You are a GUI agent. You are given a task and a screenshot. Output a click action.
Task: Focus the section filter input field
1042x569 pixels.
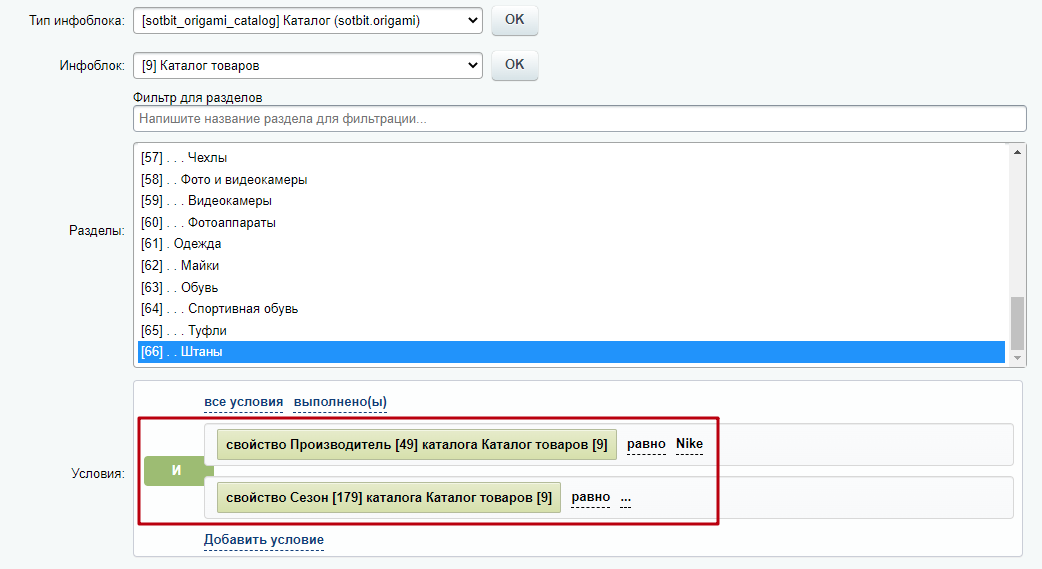(x=579, y=119)
